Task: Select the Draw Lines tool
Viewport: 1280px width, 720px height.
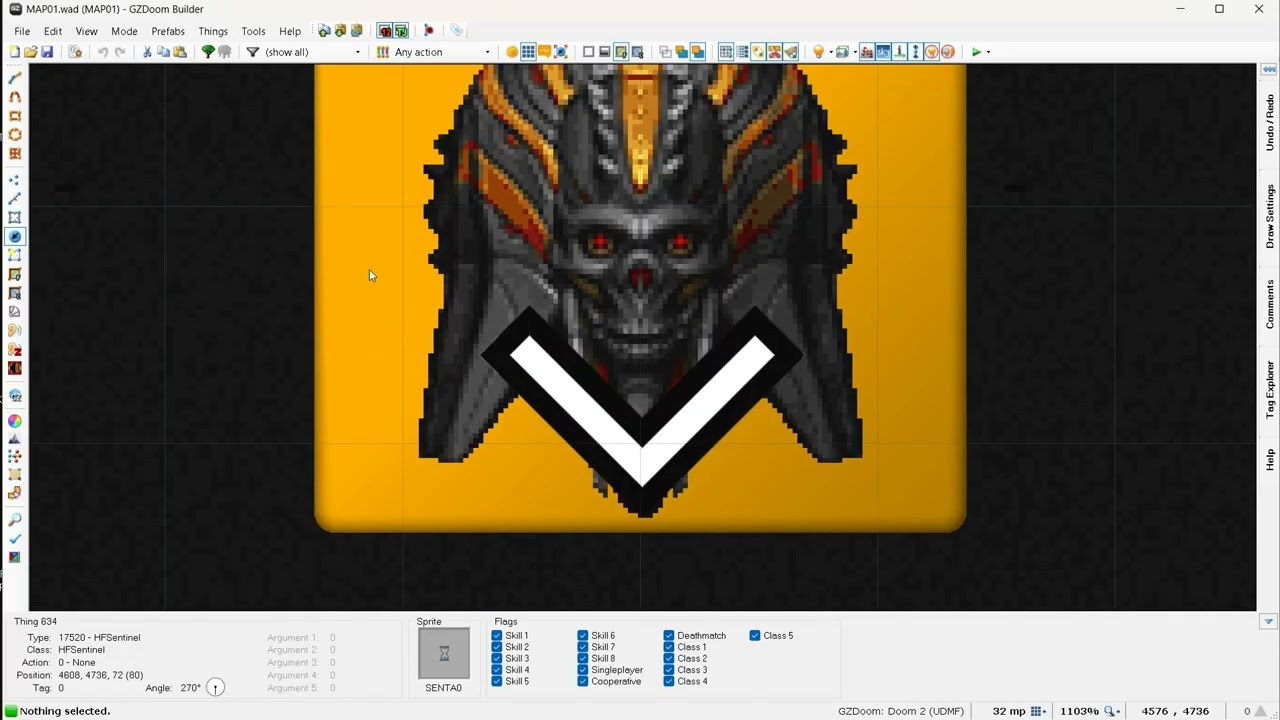Action: point(14,78)
